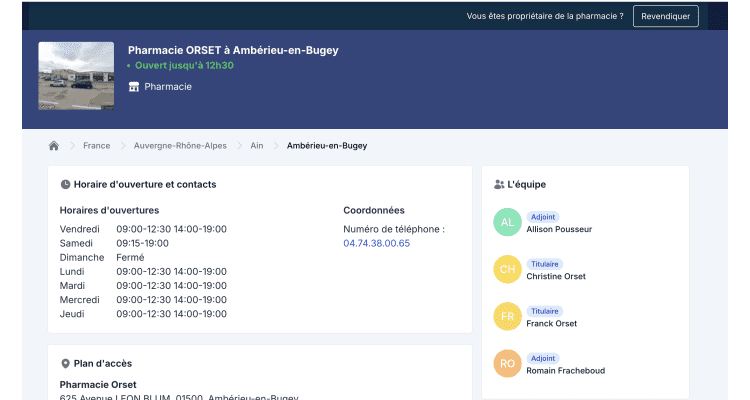The image size is (750, 400).
Task: Open the pharmacy street view thumbnail
Action: [76, 76]
